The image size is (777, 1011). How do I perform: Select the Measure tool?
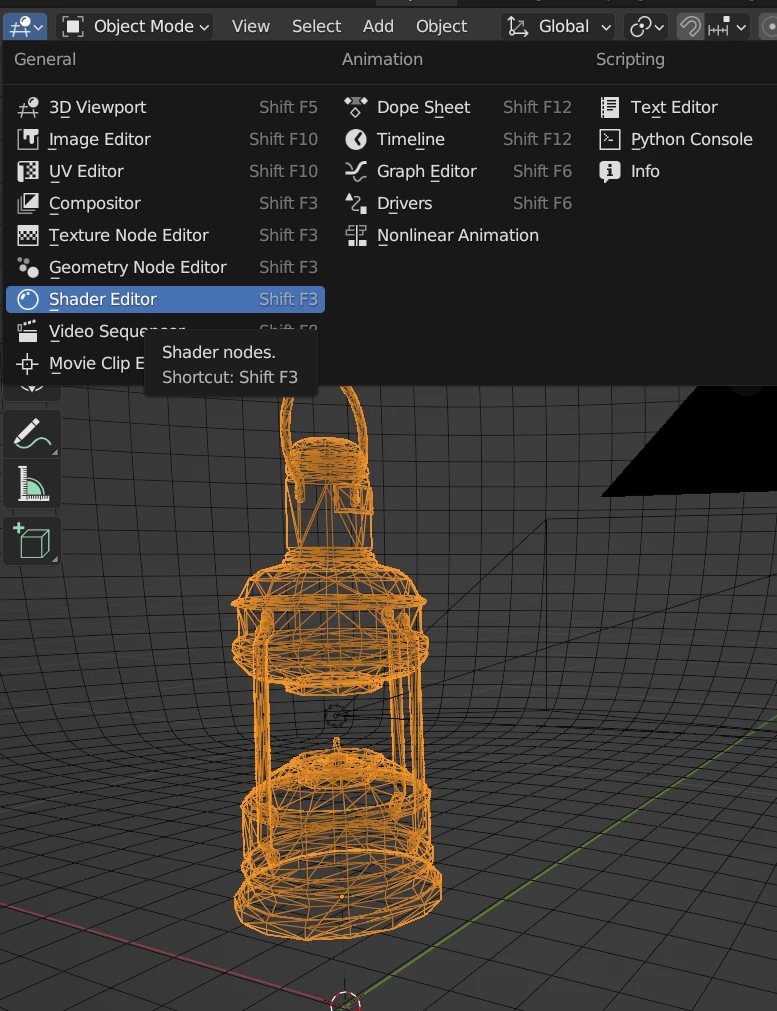pyautogui.click(x=32, y=487)
